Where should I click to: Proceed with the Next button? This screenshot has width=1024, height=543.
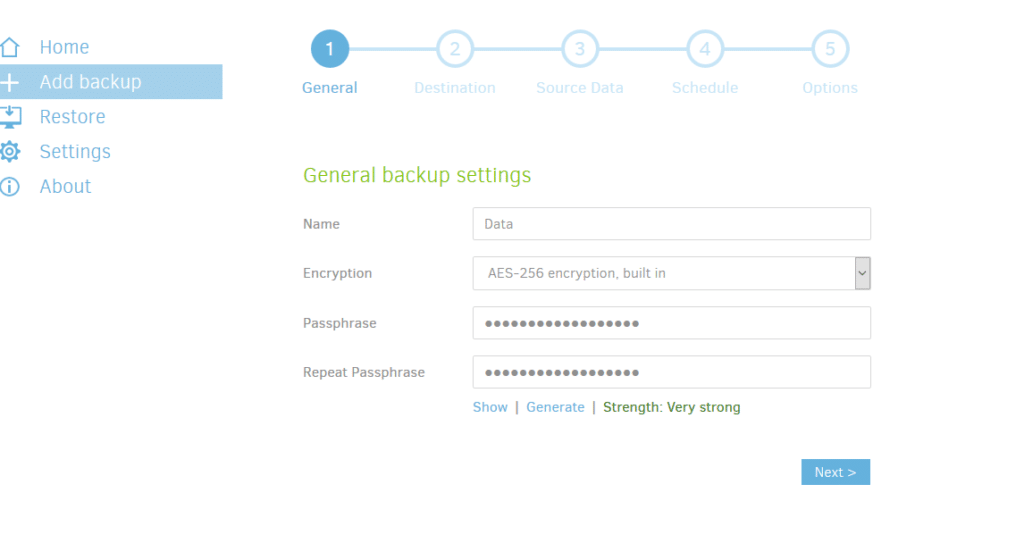click(x=835, y=472)
